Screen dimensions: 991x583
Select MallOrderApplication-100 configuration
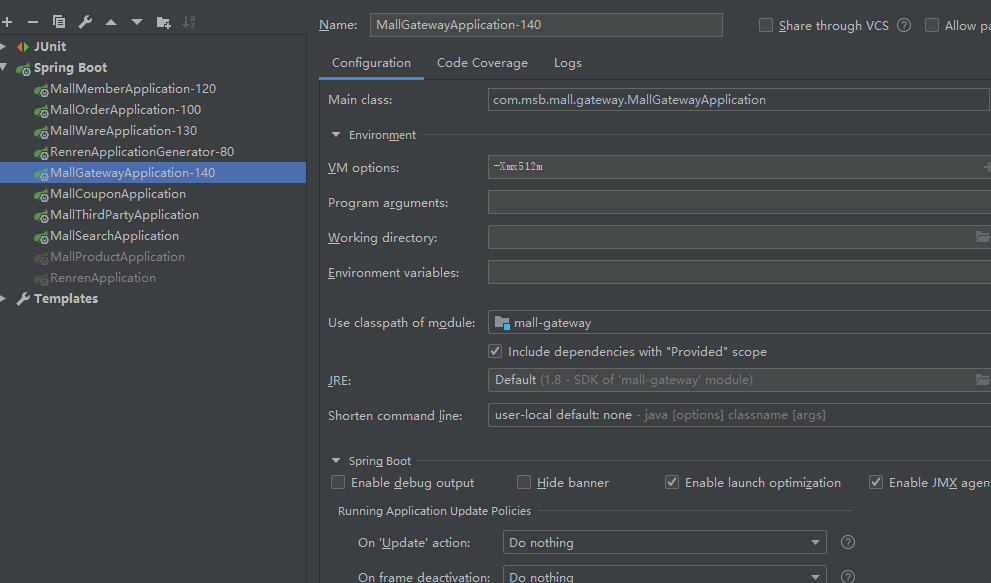tap(125, 110)
